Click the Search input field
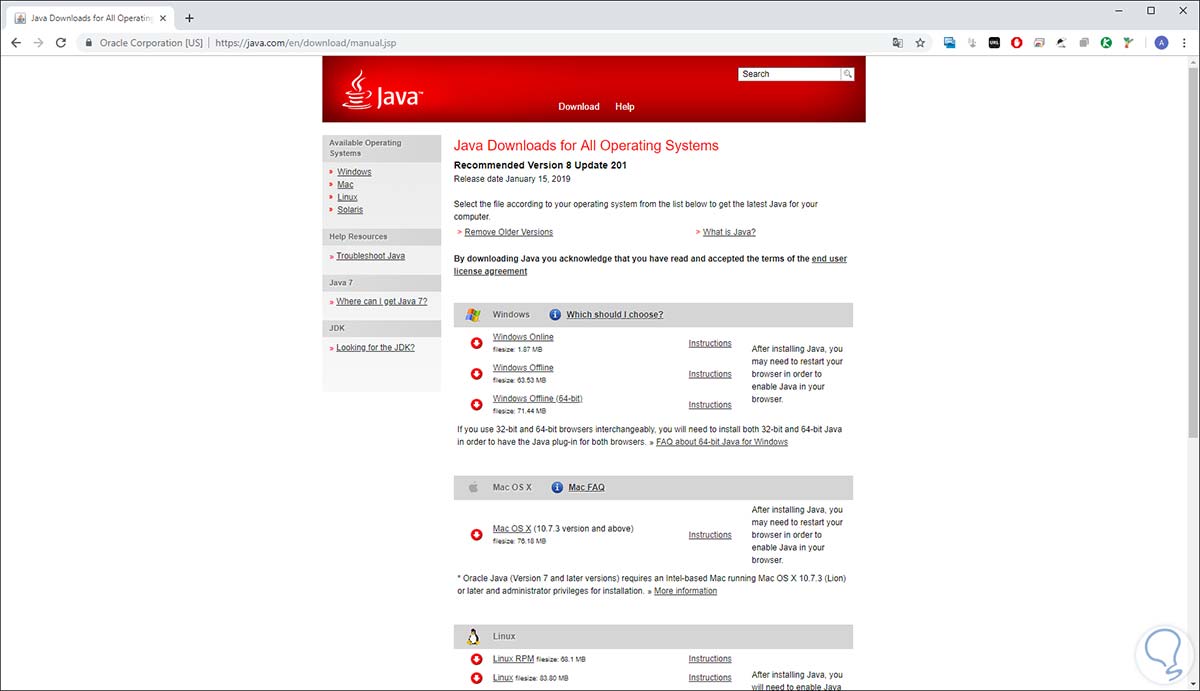The height and width of the screenshot is (691, 1200). [790, 74]
